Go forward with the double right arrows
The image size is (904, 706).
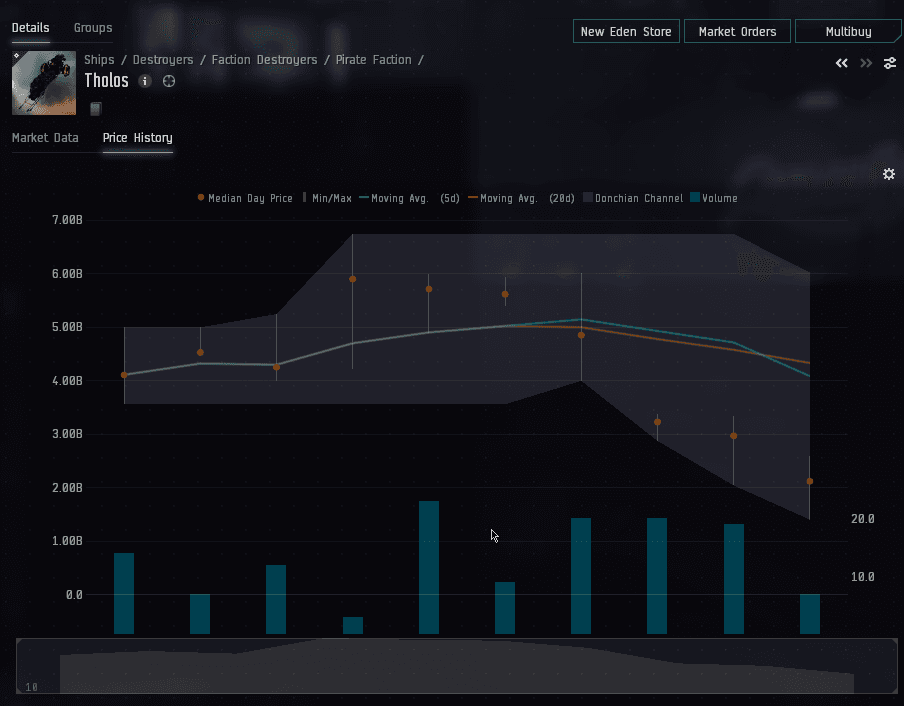coord(866,63)
